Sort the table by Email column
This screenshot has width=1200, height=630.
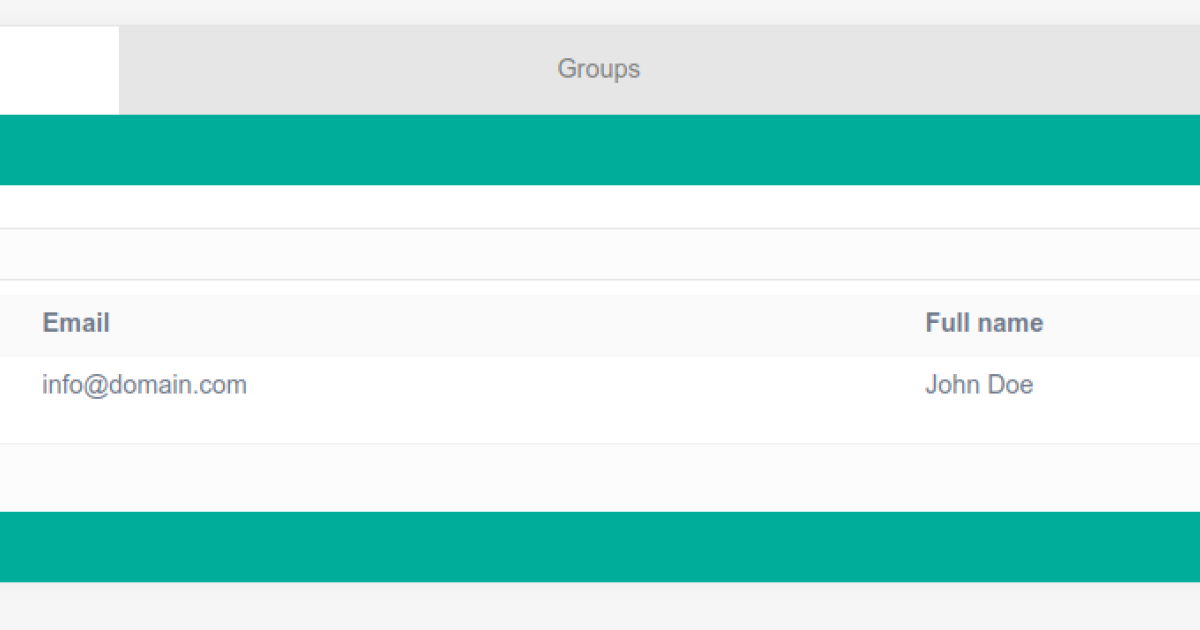pyautogui.click(x=76, y=323)
